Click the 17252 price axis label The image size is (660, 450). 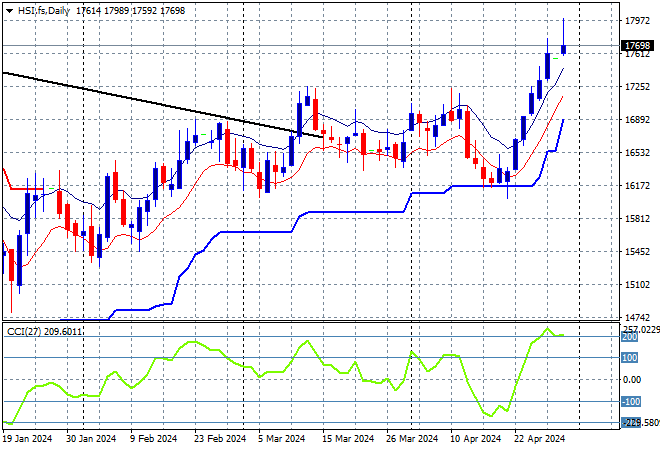(x=637, y=87)
